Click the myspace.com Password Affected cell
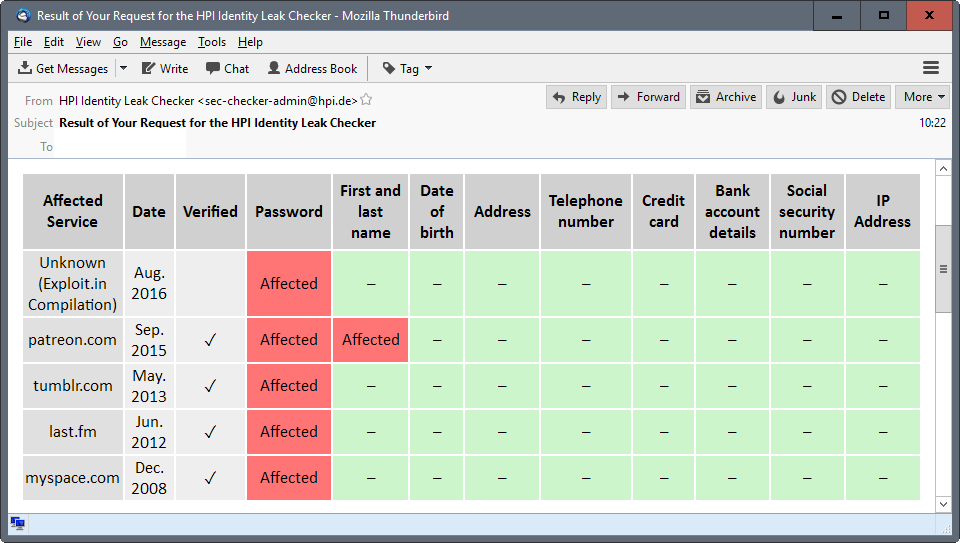 click(289, 477)
